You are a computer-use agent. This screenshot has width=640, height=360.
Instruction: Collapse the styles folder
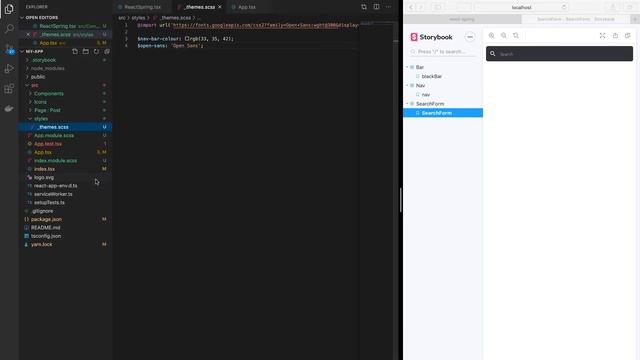click(41, 119)
